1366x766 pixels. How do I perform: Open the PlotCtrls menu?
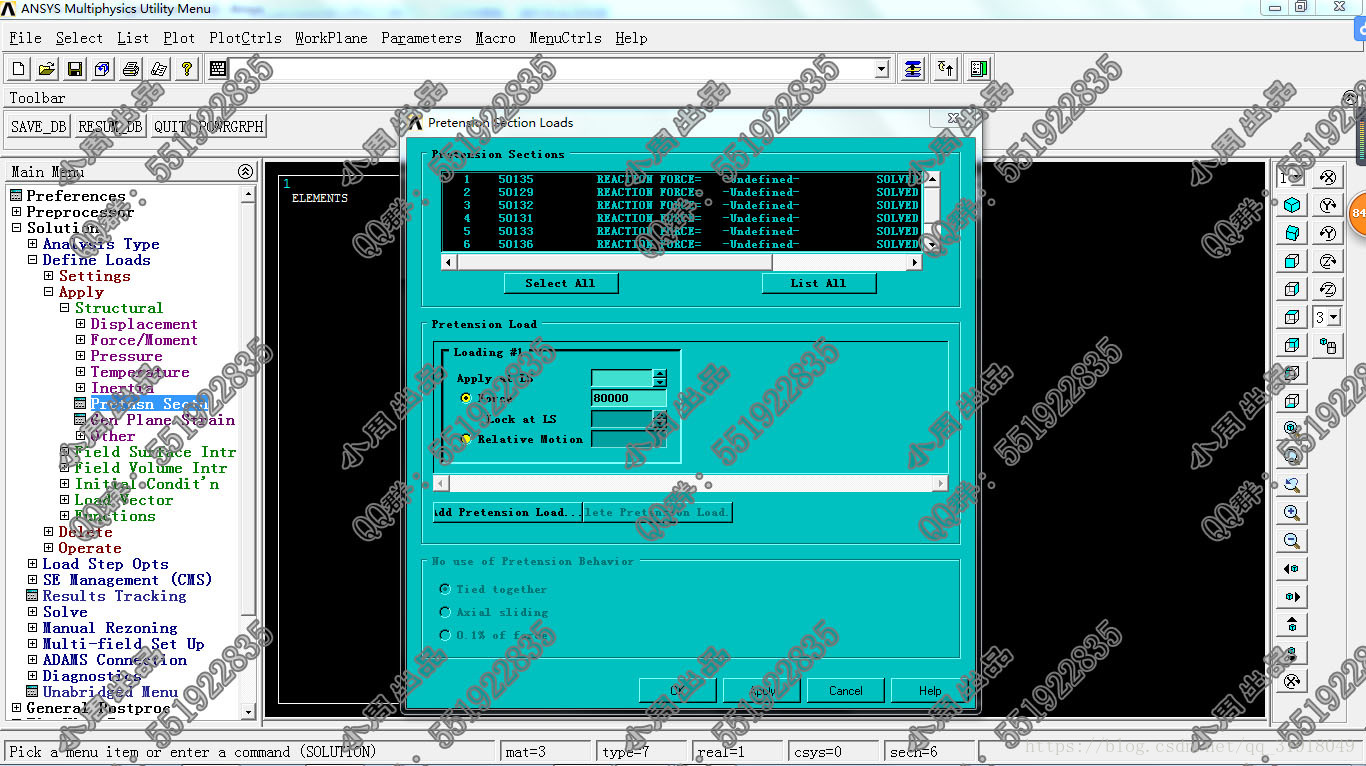pos(245,38)
